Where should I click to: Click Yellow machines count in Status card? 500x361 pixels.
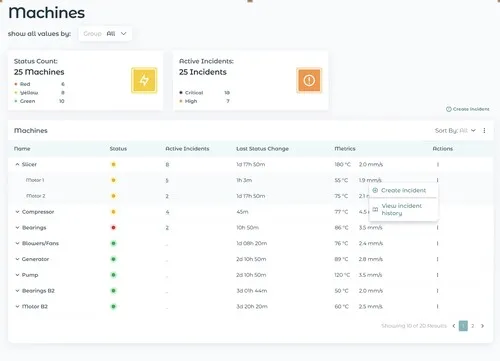pos(63,93)
